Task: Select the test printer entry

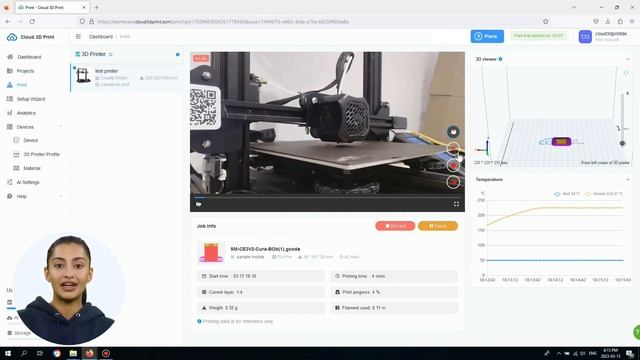Action: (x=127, y=78)
